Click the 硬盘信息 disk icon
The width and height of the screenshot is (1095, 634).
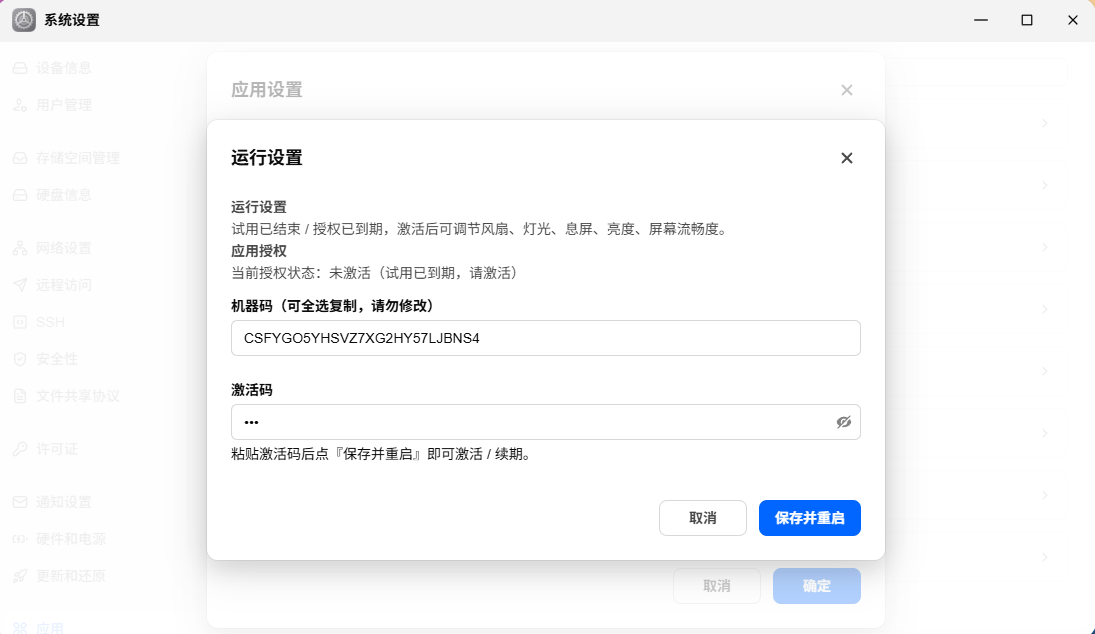click(20, 195)
